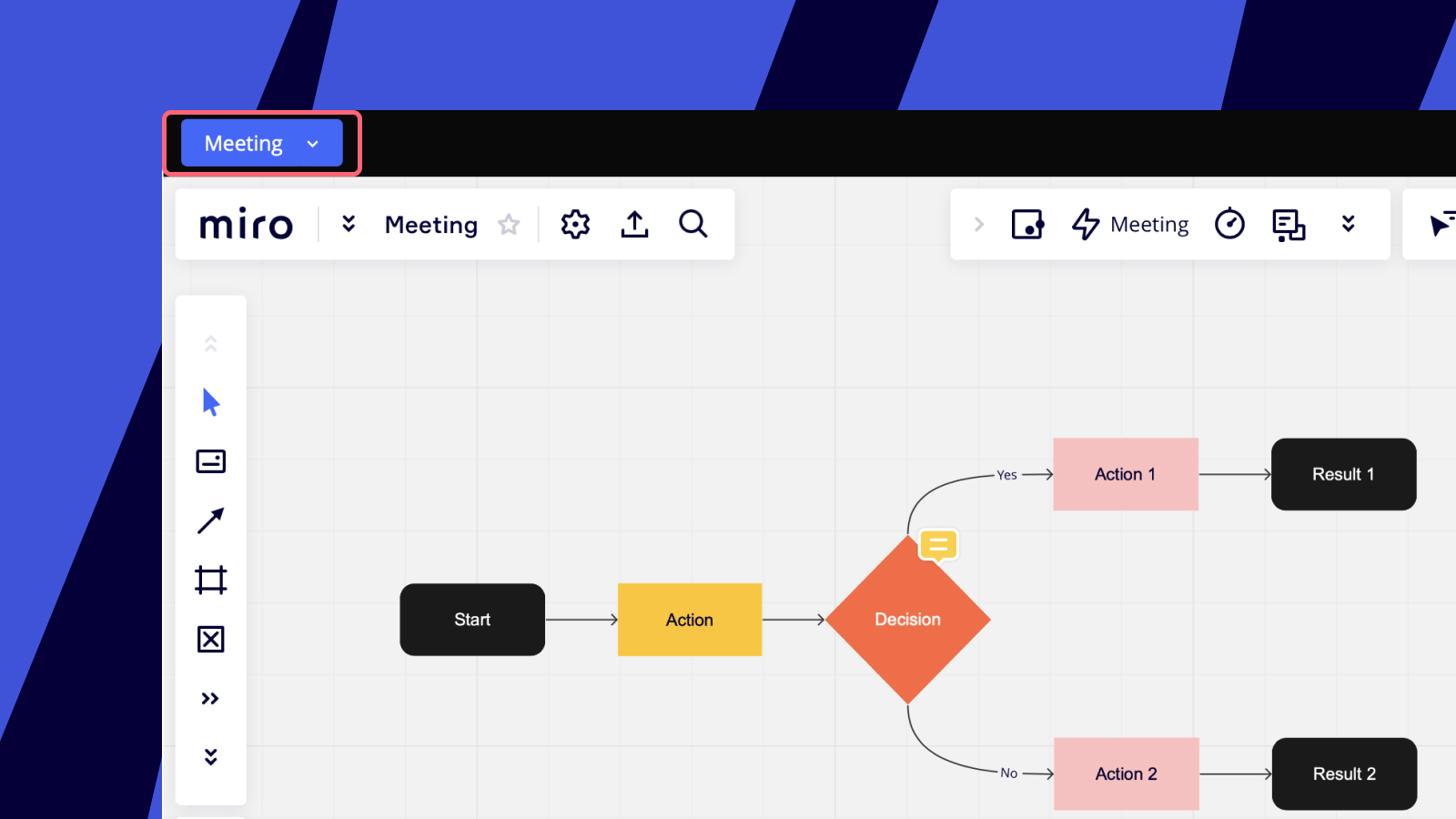Screen dimensions: 1456x819
Task: Open board settings gear icon
Action: click(575, 224)
